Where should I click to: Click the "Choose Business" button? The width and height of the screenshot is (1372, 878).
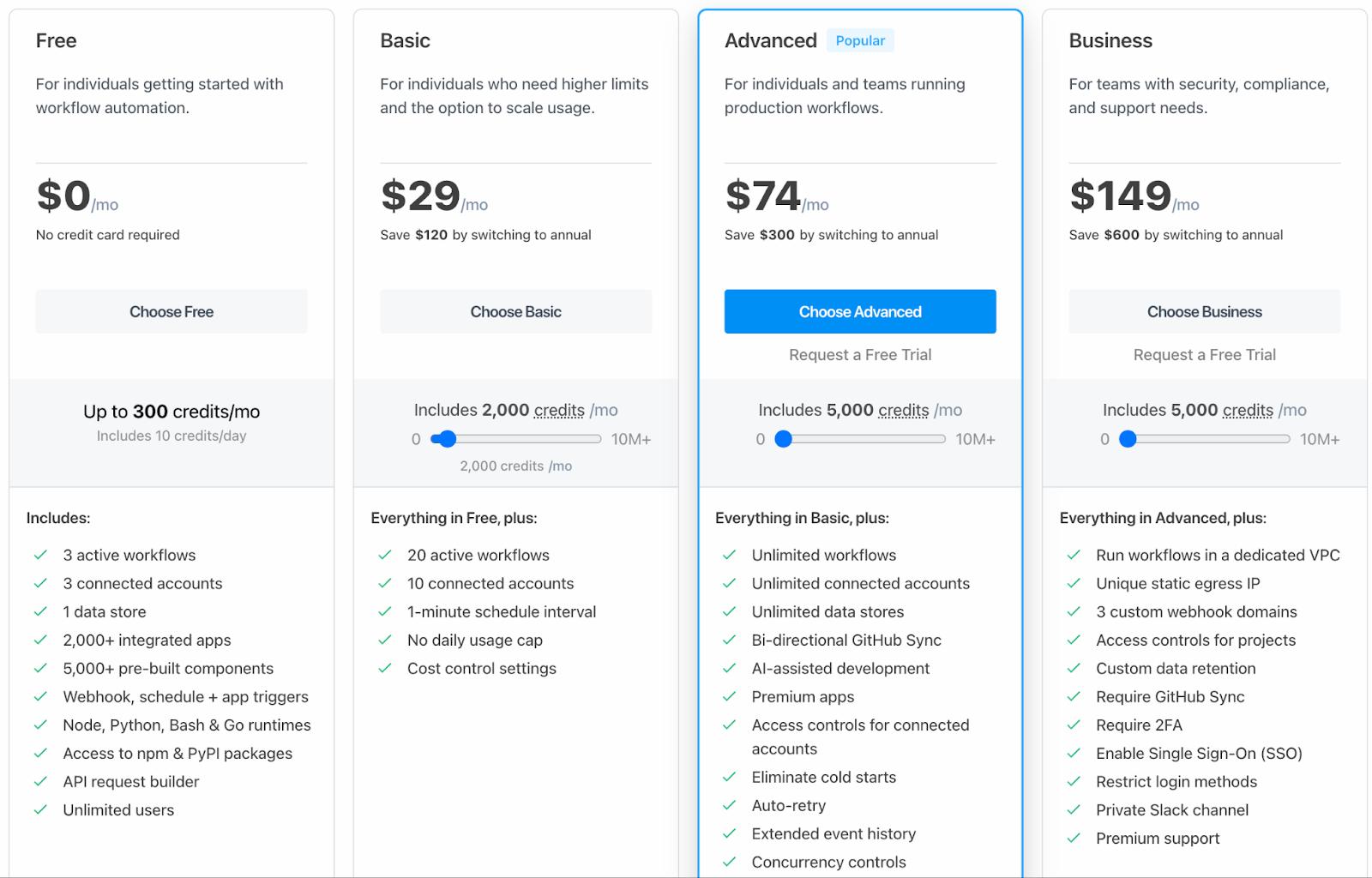pyautogui.click(x=1204, y=311)
